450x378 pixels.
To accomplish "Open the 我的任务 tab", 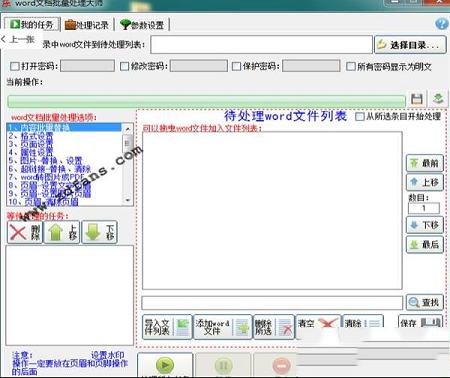I will [x=32, y=24].
